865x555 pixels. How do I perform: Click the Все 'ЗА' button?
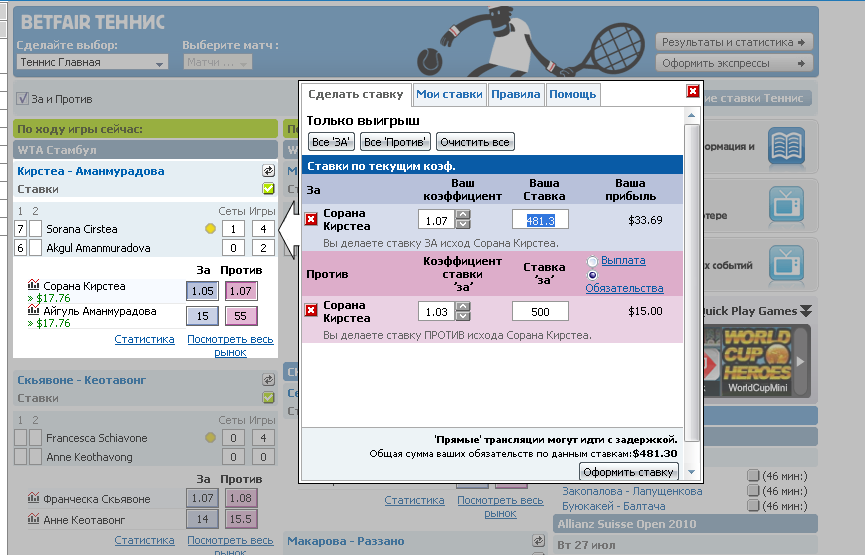tap(330, 142)
